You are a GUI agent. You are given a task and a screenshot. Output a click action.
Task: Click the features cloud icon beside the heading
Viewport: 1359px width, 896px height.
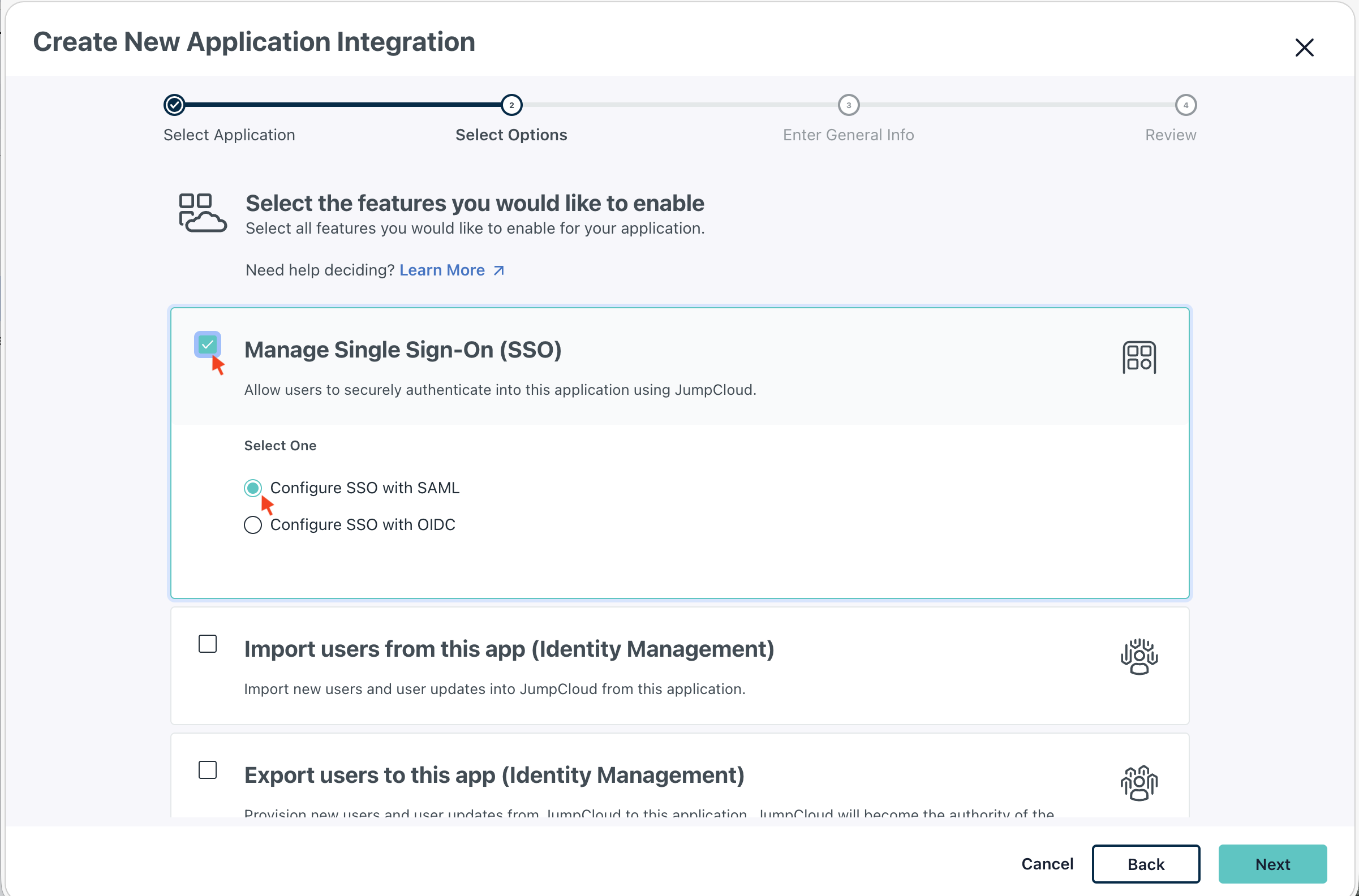tap(203, 213)
